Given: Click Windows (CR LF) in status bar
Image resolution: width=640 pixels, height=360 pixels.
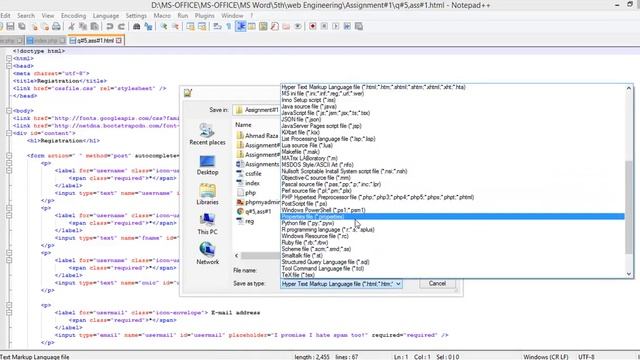Looking at the screenshot, I should tap(545, 357).
